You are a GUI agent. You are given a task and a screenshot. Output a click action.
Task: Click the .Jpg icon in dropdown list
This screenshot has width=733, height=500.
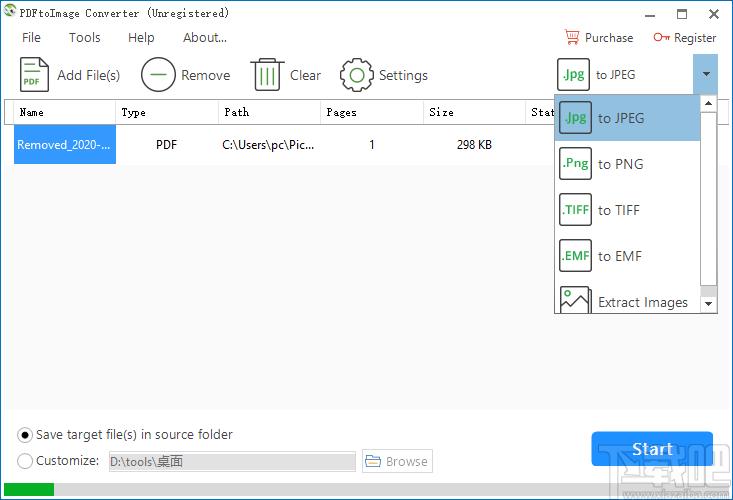(575, 118)
